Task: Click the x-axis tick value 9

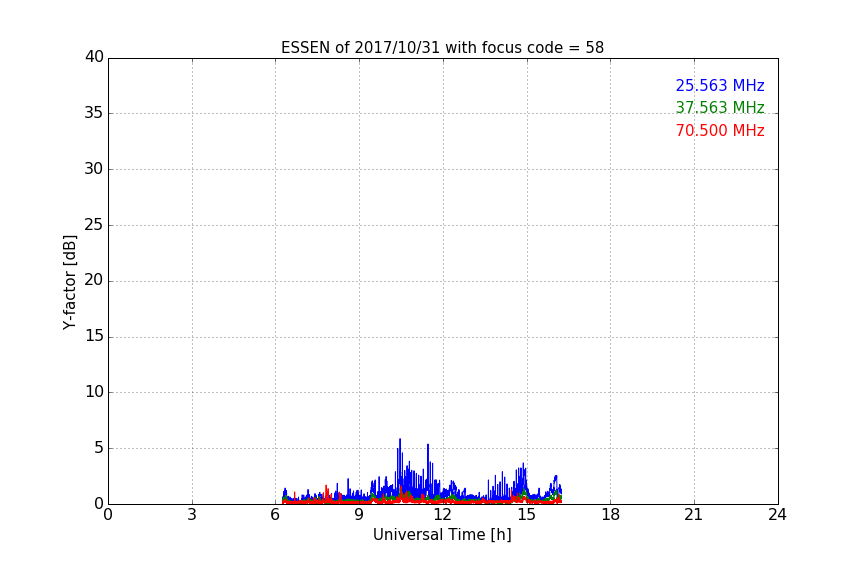Action: (359, 515)
